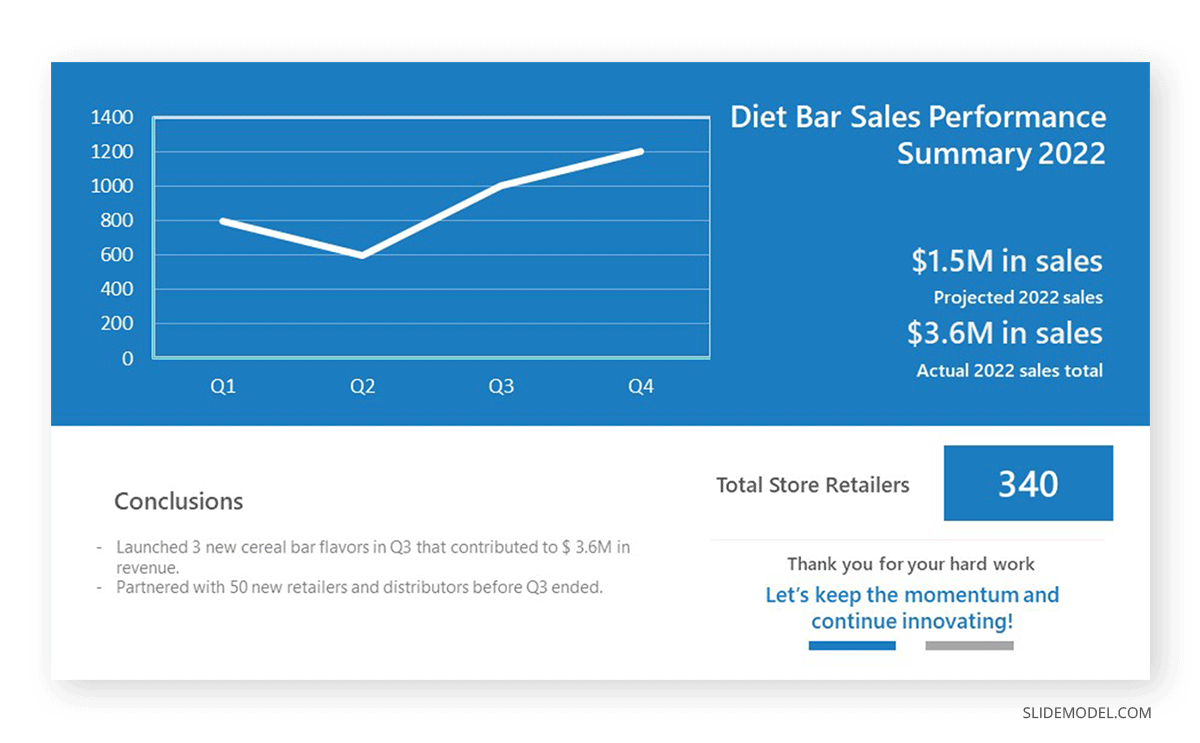Click the 600 y-axis value
Screen dimensions: 1200x743
(x=117, y=255)
